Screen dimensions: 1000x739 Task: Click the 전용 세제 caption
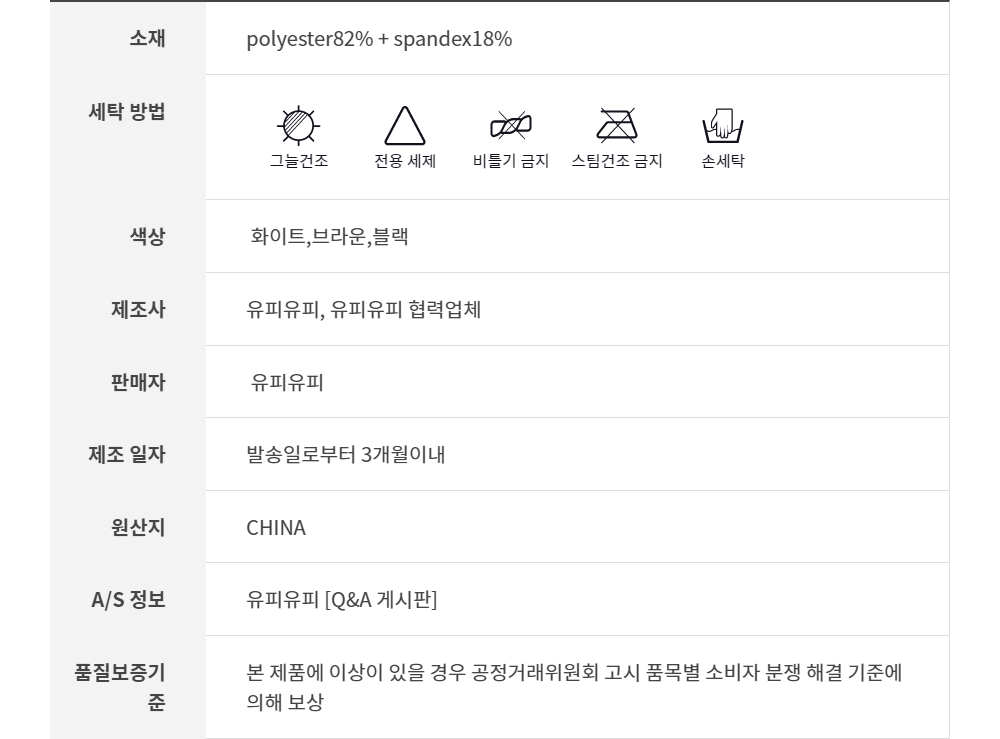pos(405,161)
